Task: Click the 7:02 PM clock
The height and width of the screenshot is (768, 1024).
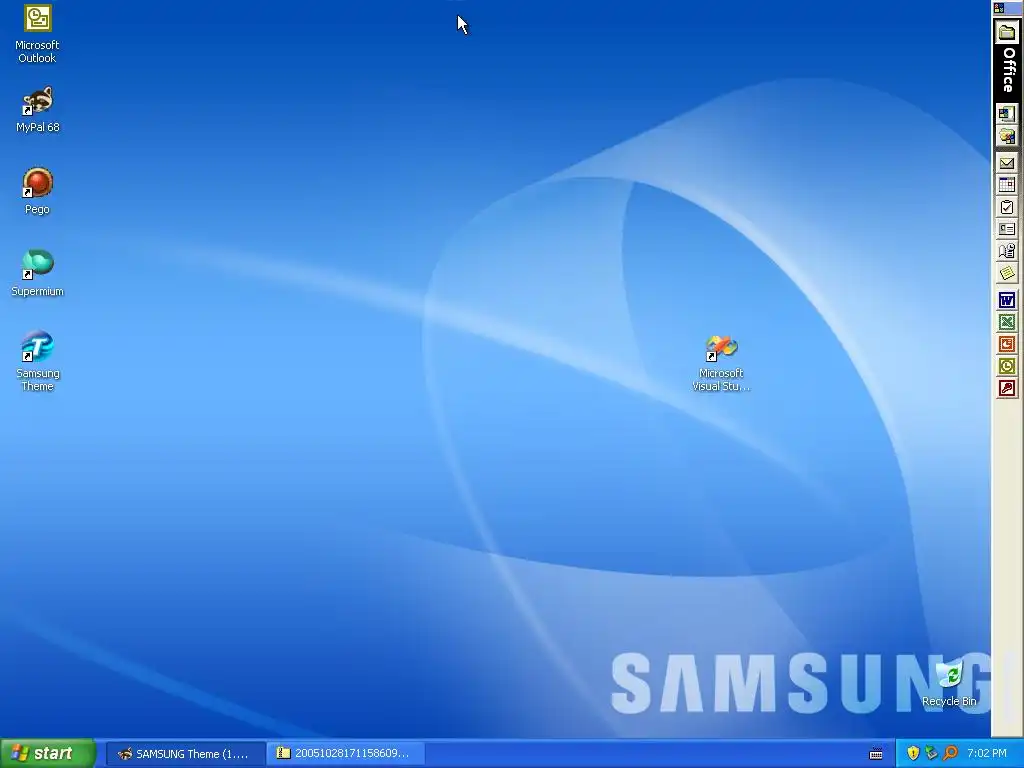Action: (x=987, y=754)
